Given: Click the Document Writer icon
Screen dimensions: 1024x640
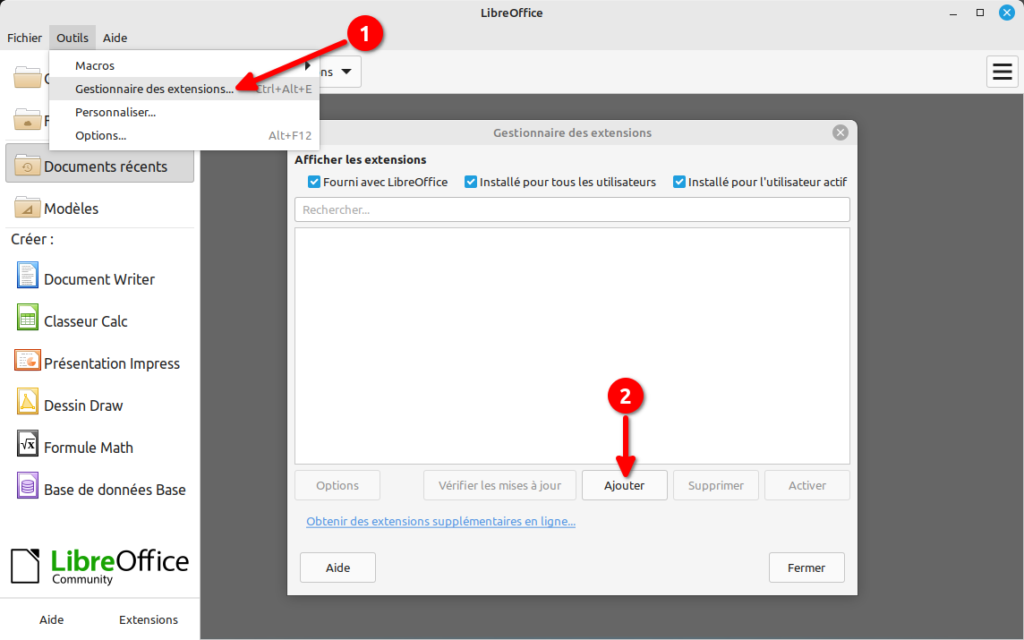Looking at the screenshot, I should pos(27,276).
